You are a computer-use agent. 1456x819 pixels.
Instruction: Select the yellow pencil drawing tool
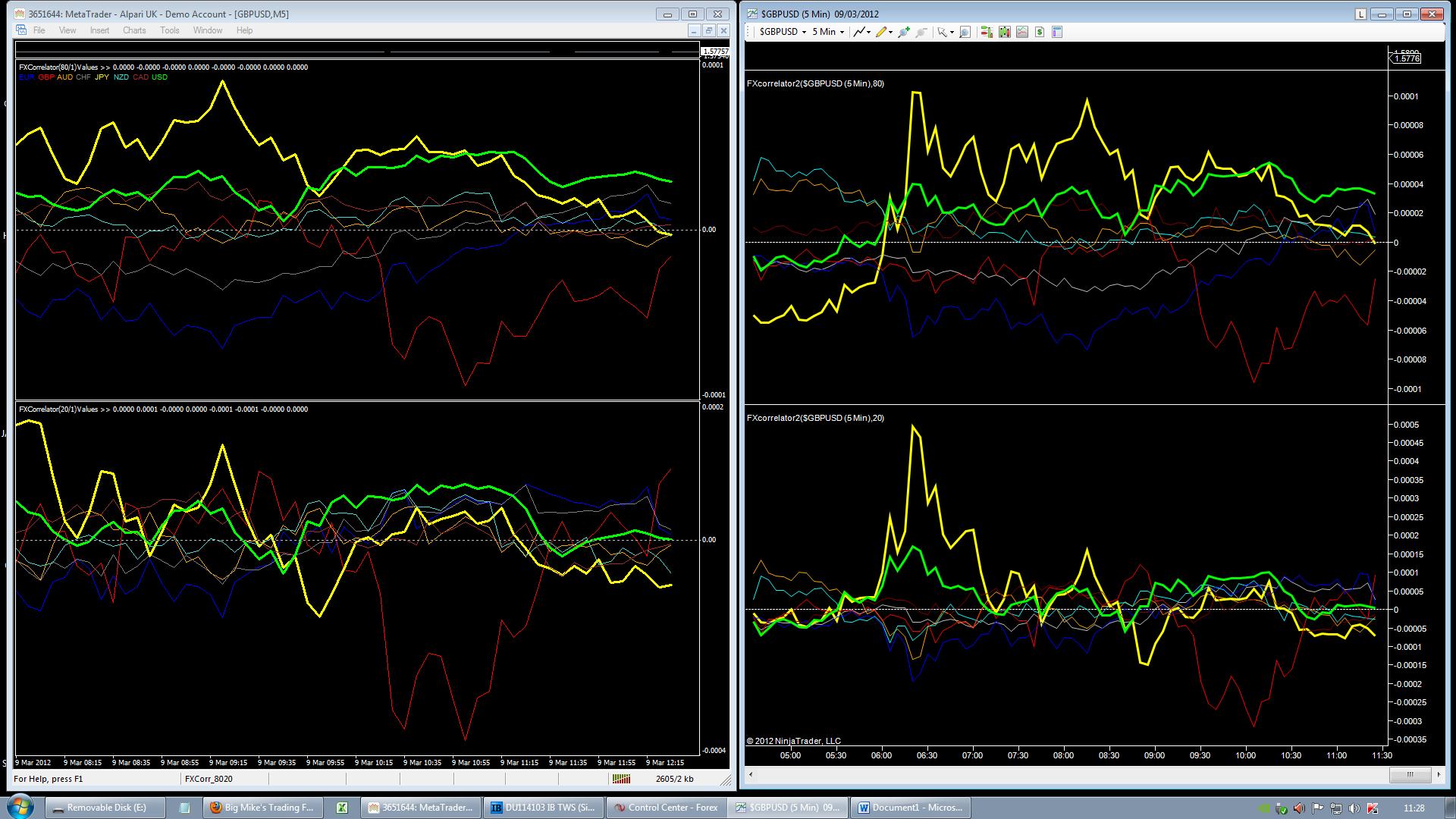[x=880, y=32]
